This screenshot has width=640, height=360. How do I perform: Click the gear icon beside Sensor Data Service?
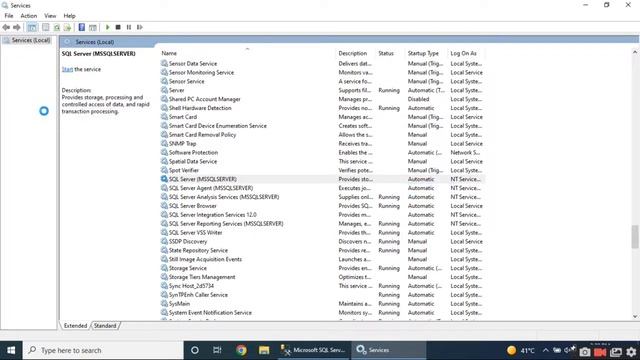[x=164, y=63]
